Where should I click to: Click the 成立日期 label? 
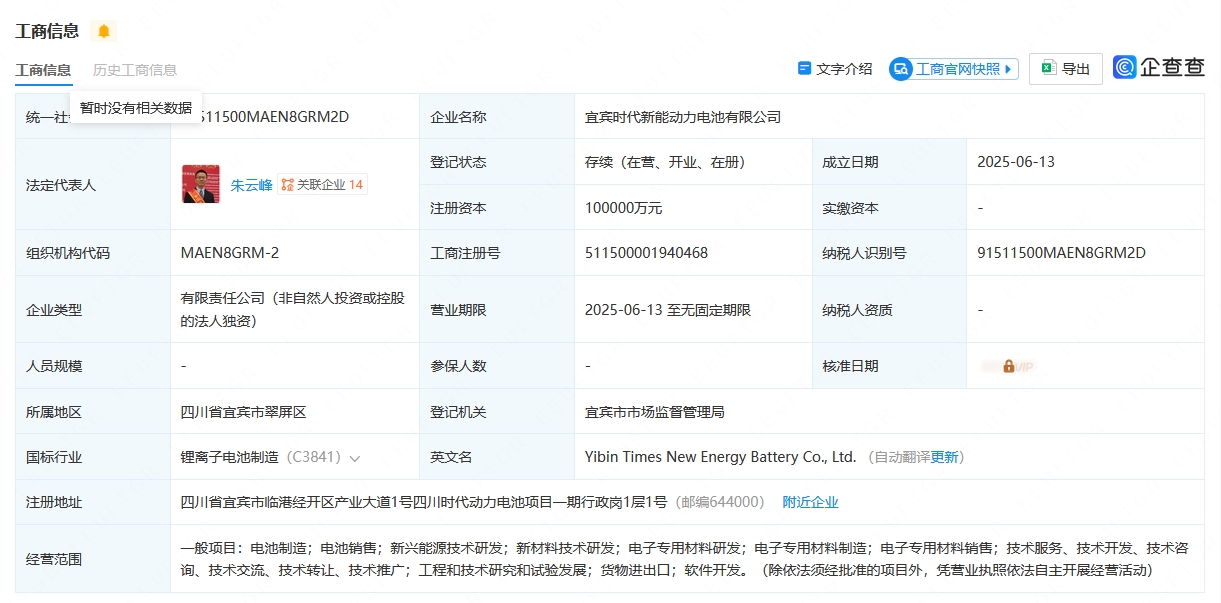click(x=850, y=162)
